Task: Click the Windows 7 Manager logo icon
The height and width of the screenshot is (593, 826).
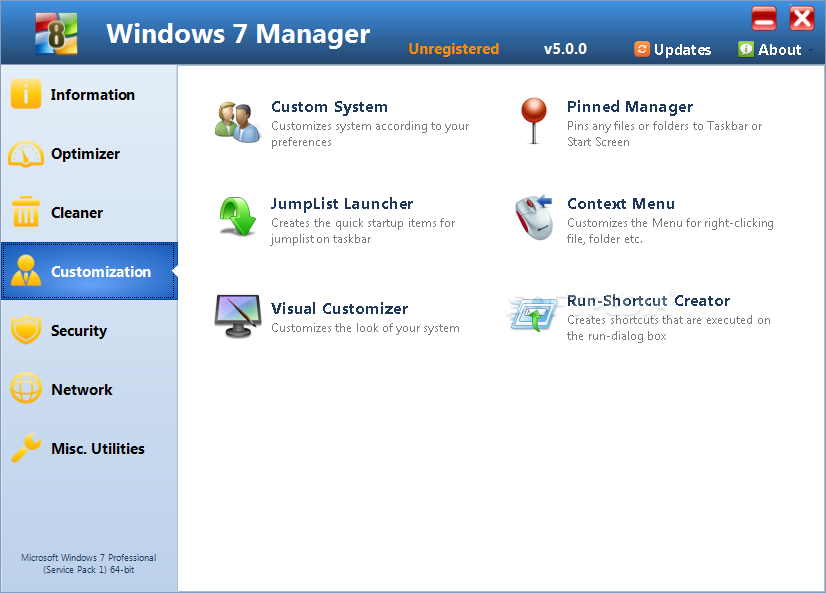Action: click(56, 34)
